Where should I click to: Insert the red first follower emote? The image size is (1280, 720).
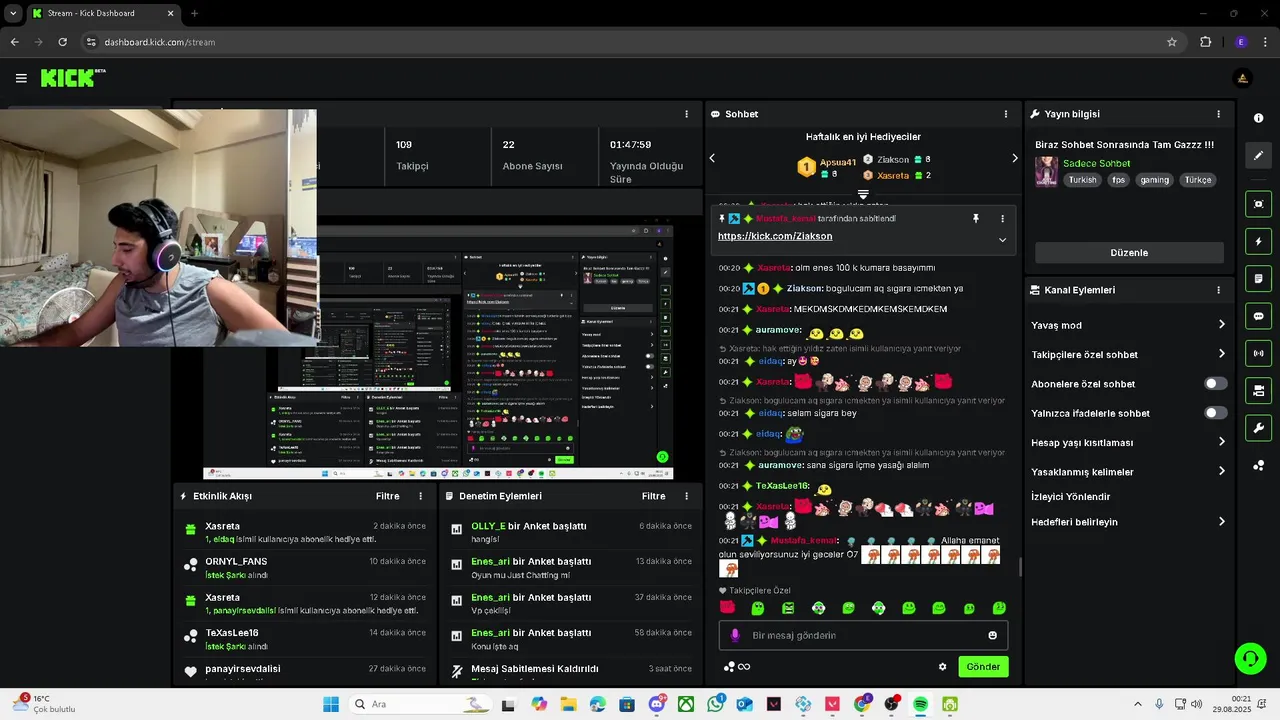click(727, 608)
